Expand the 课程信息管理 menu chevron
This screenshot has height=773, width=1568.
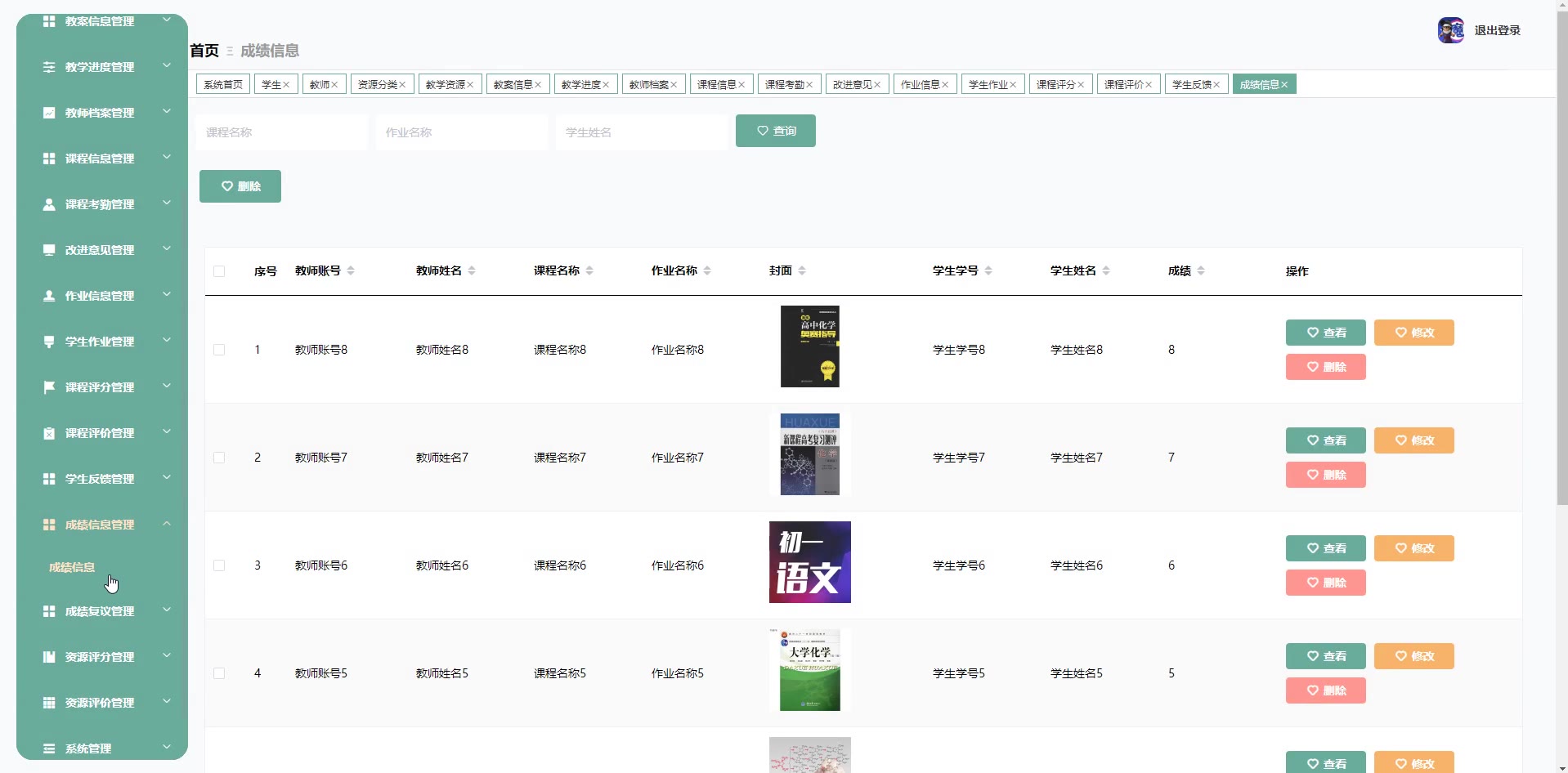167,157
